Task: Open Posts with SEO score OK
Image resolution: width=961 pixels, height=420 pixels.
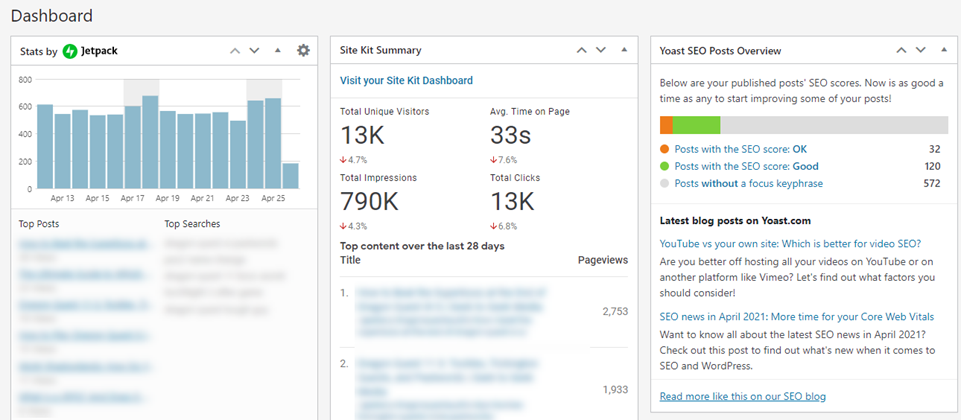Action: pyautogui.click(x=741, y=149)
